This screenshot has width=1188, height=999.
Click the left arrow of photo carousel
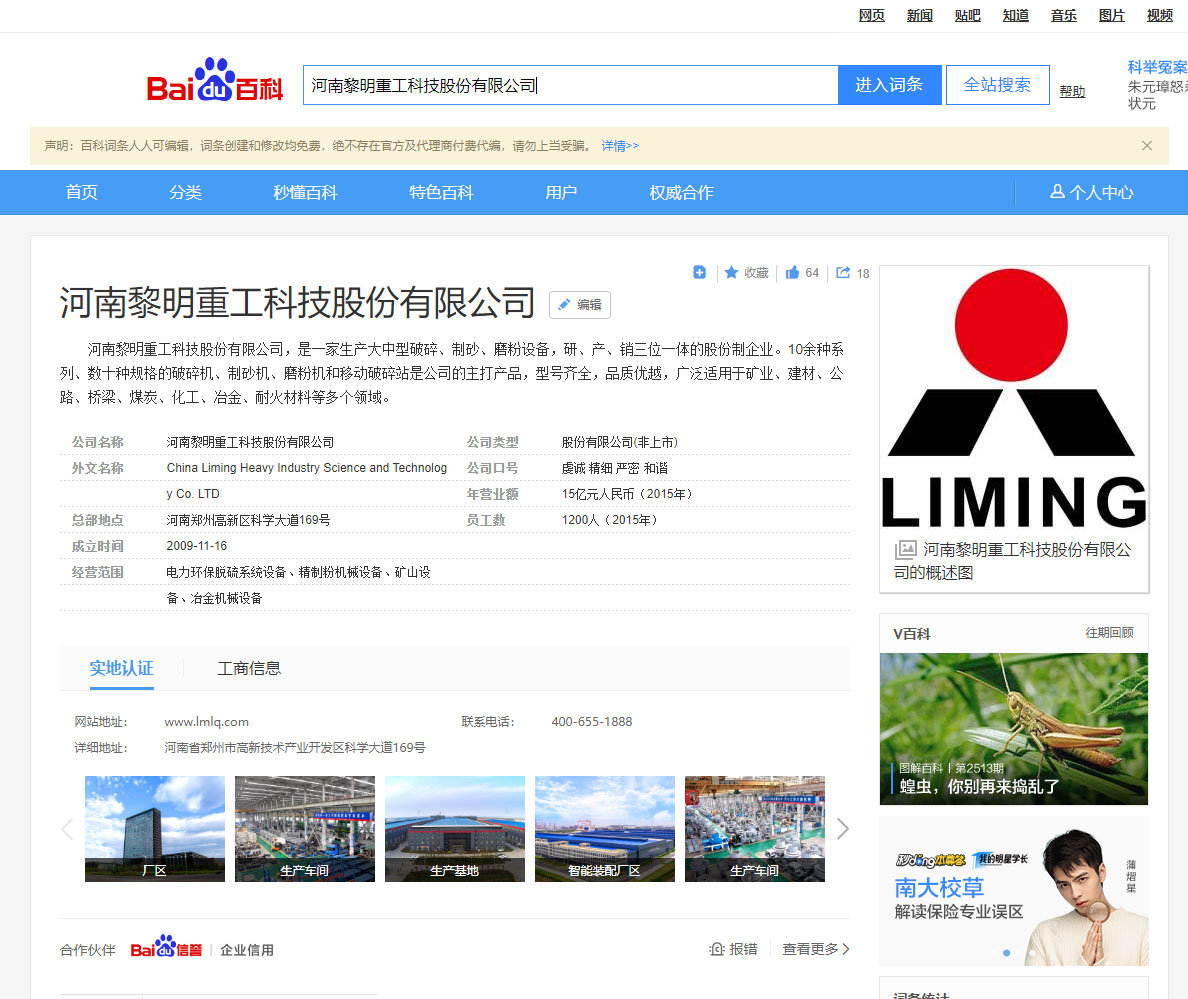(67, 829)
